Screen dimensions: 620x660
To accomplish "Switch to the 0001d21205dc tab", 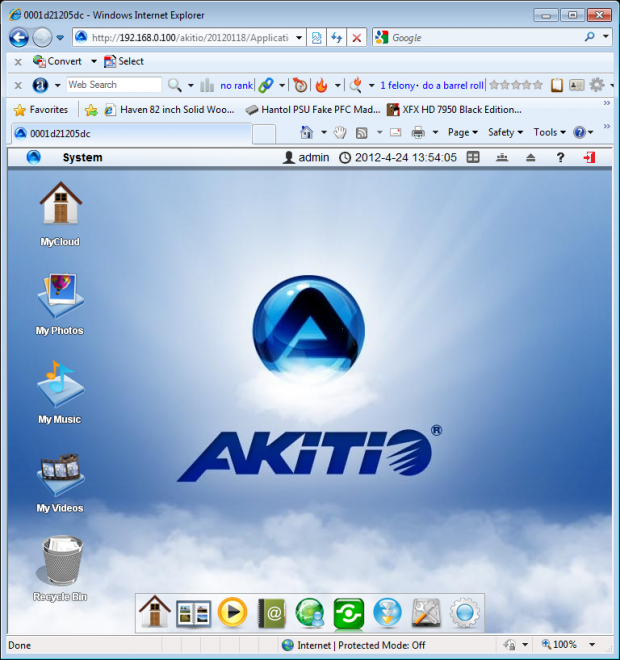I will (x=132, y=134).
